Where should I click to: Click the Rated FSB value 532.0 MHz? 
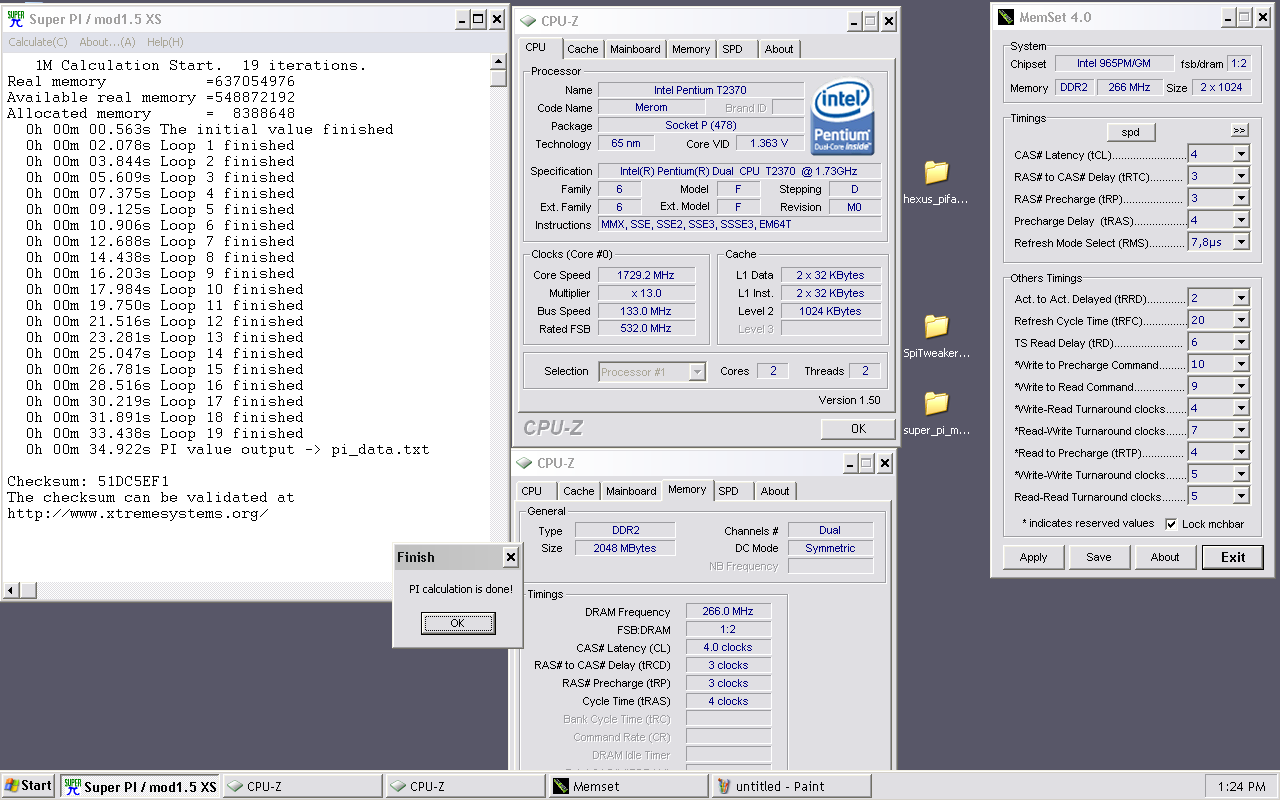[645, 329]
